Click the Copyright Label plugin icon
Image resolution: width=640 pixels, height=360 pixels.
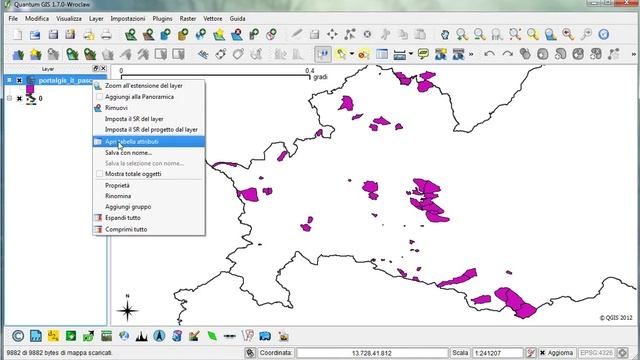pyautogui.click(x=18, y=336)
